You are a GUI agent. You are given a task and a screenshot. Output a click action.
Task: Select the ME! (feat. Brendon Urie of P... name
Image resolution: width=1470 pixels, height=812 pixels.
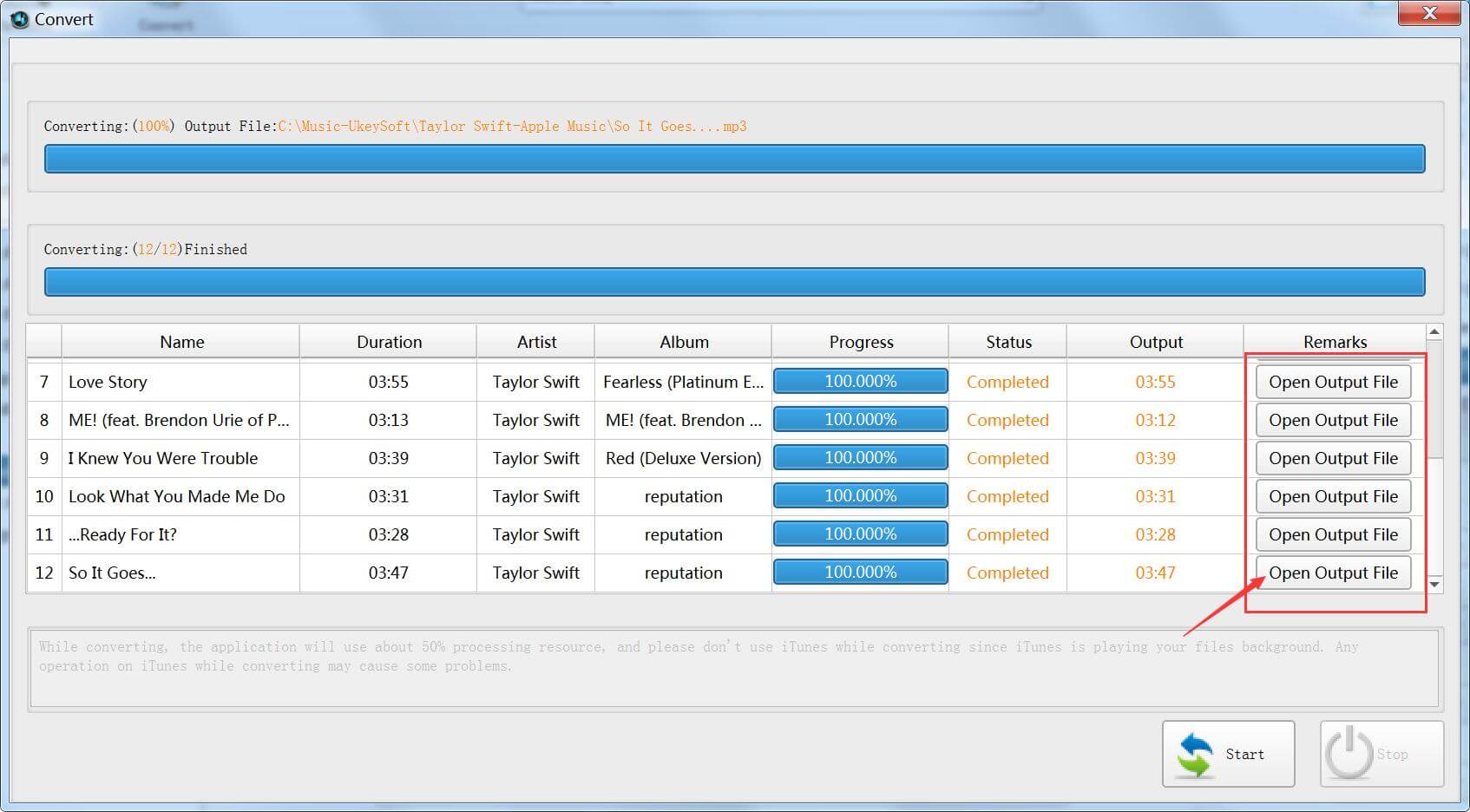(x=179, y=420)
